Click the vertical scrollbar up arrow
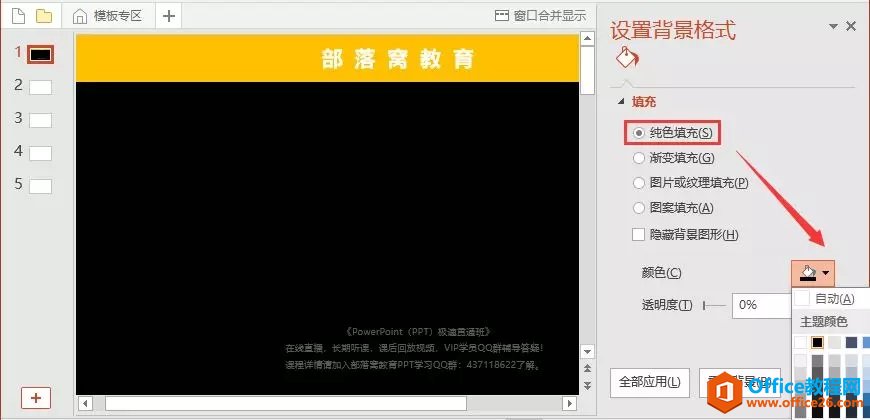Screen dimensions: 870x420 [x=587, y=38]
